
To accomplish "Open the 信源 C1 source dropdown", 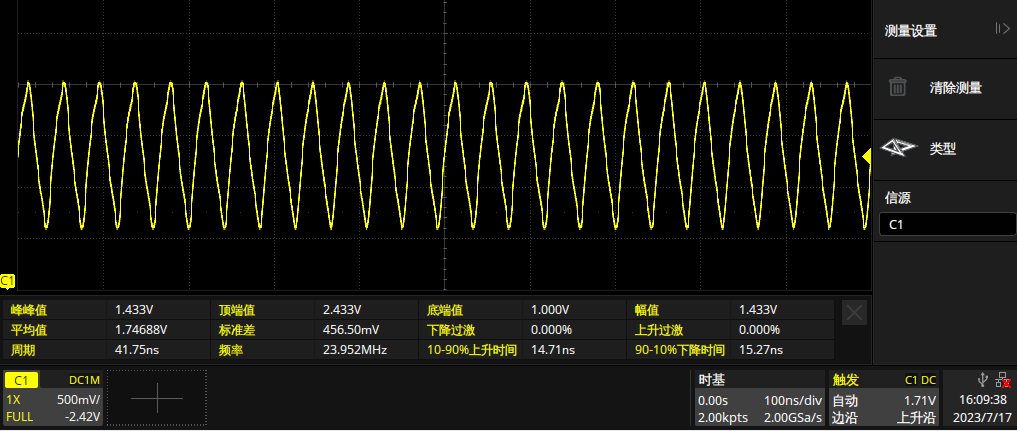I will [945, 225].
